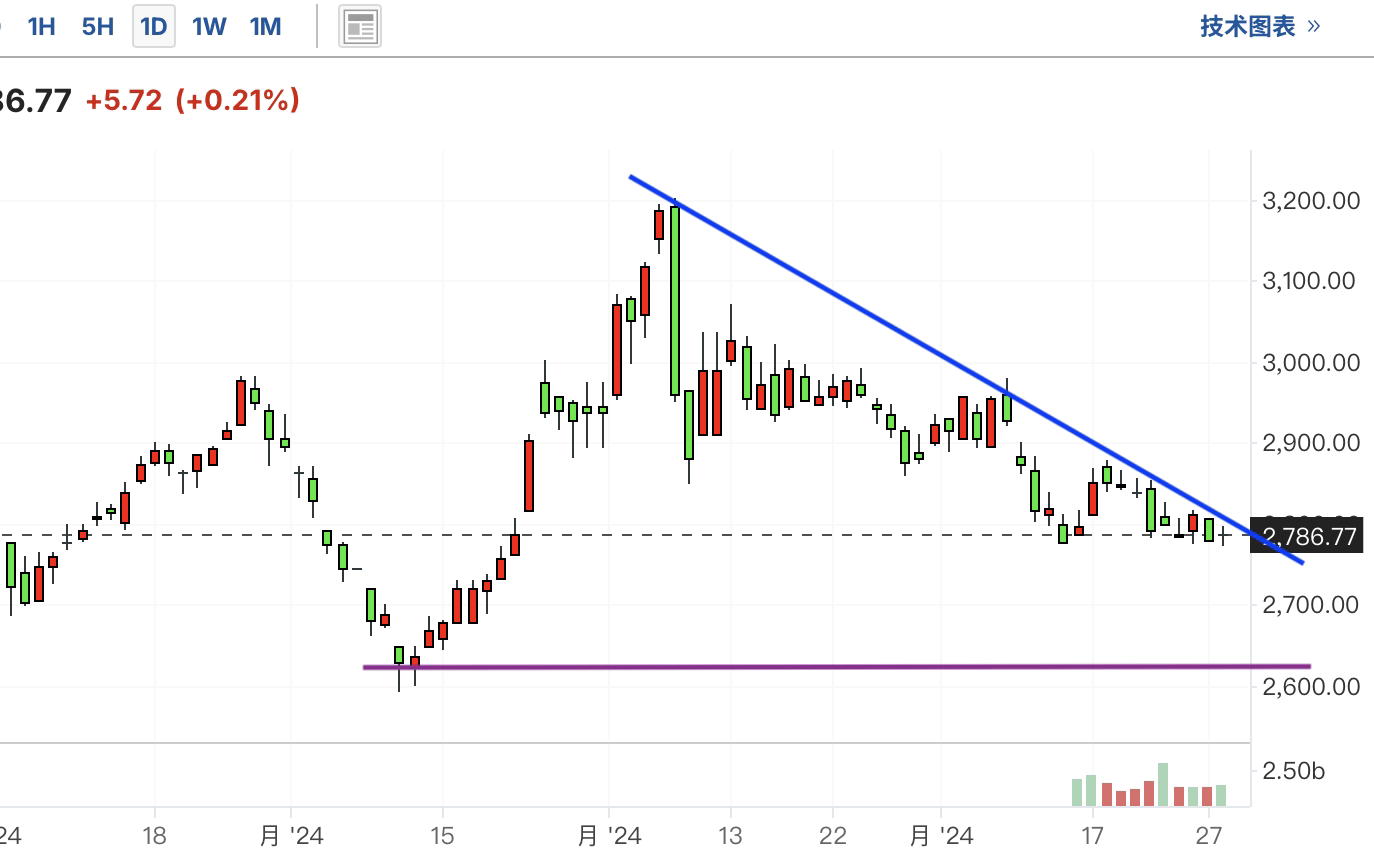Screen dimensions: 1374x868
Task: Switch to the 1M timeframe
Action: (x=265, y=27)
